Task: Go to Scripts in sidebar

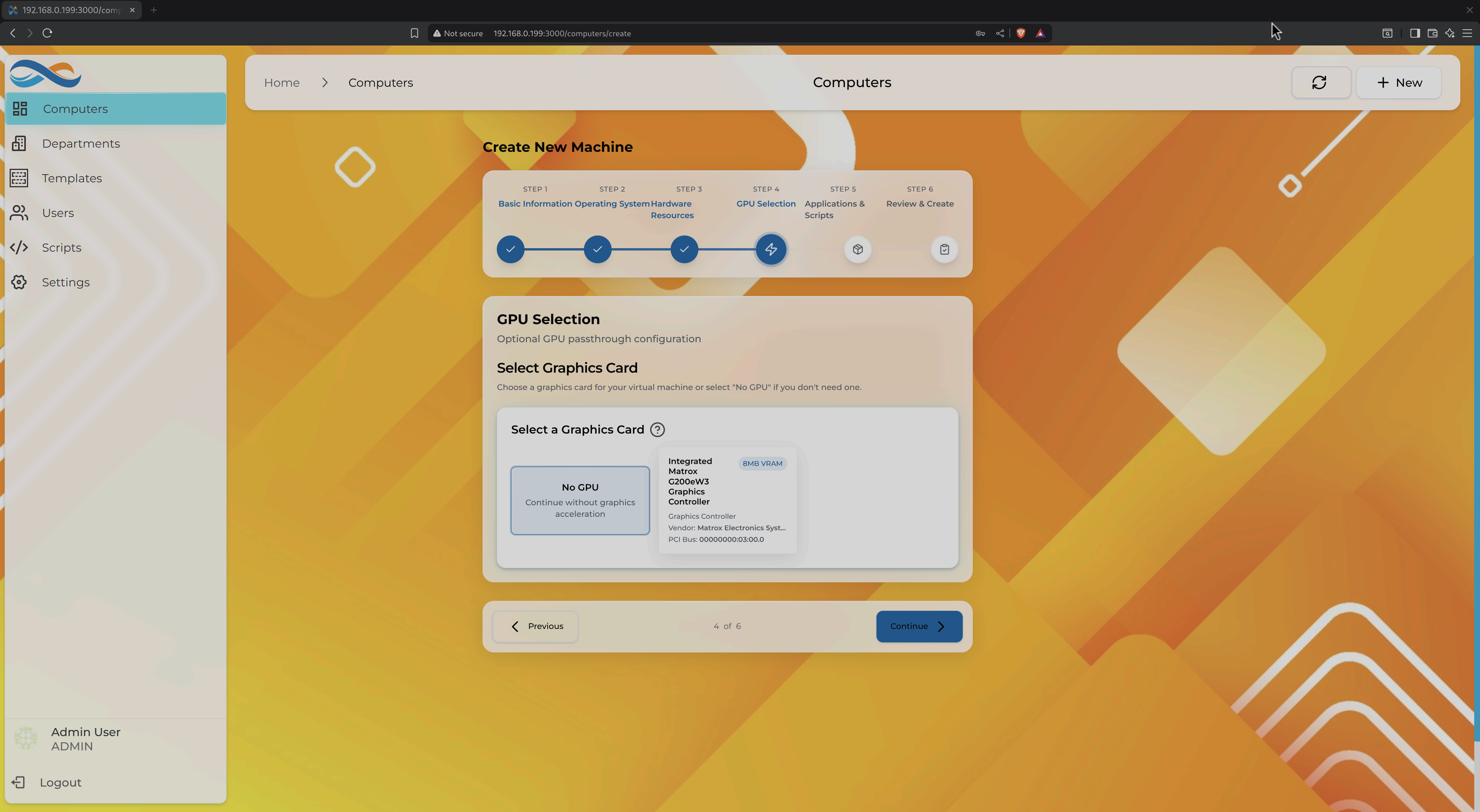Action: (x=61, y=248)
